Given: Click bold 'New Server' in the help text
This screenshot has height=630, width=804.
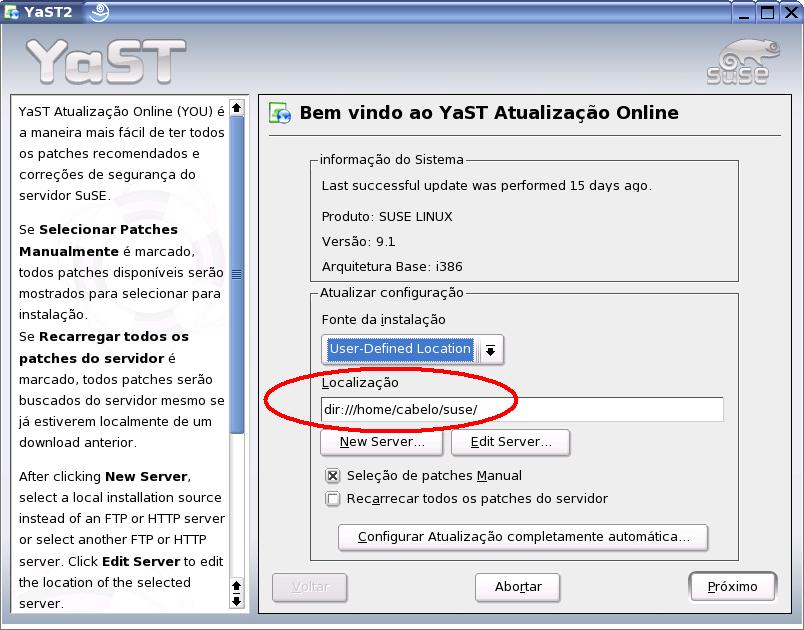Looking at the screenshot, I should click(146, 477).
